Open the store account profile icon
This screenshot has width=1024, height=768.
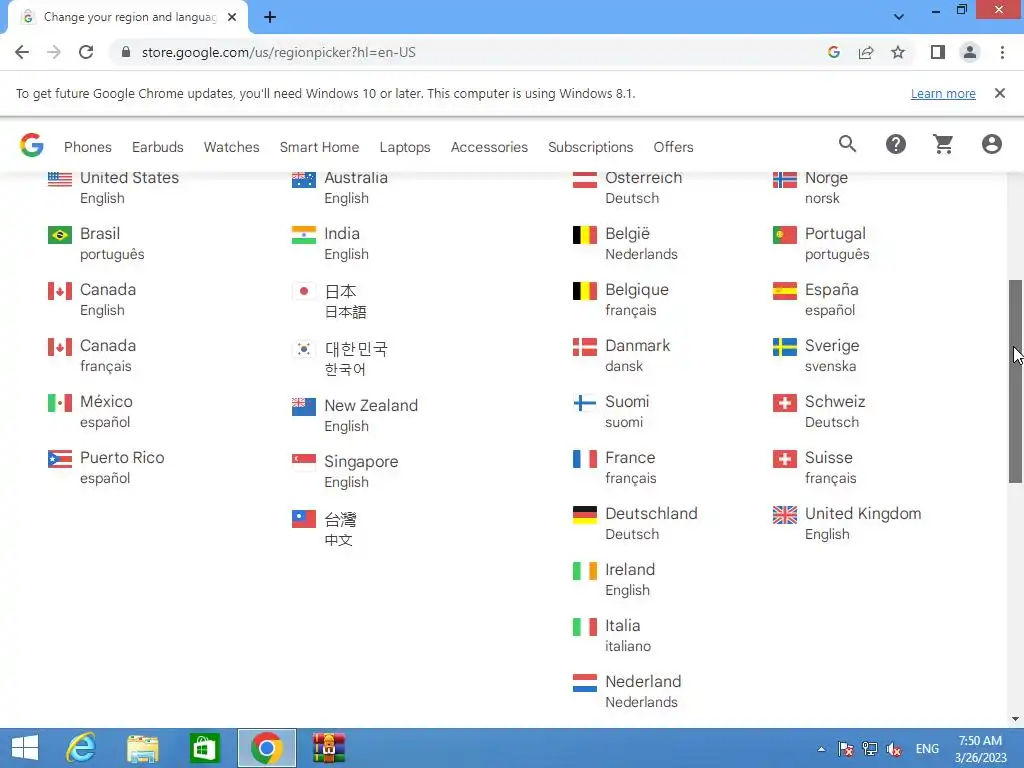(991, 144)
